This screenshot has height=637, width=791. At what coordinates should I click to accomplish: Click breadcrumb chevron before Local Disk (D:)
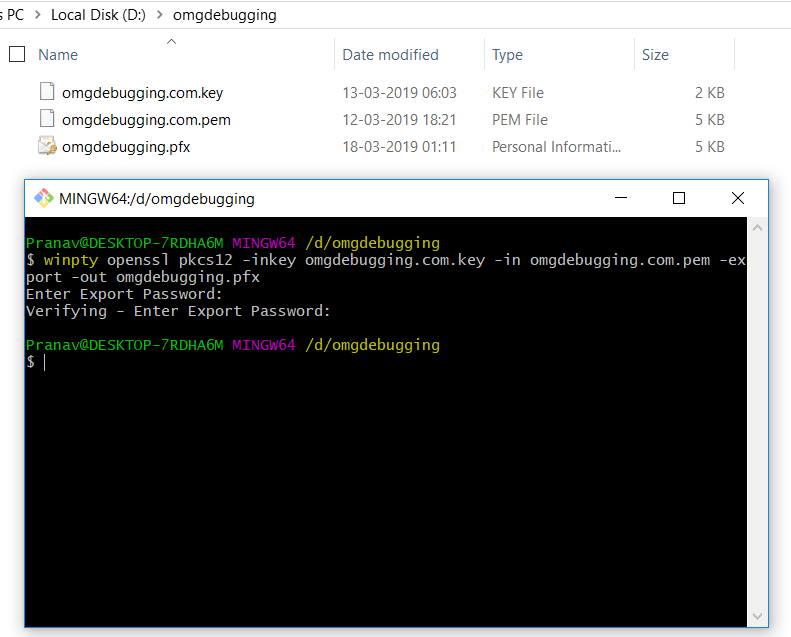tap(38, 15)
